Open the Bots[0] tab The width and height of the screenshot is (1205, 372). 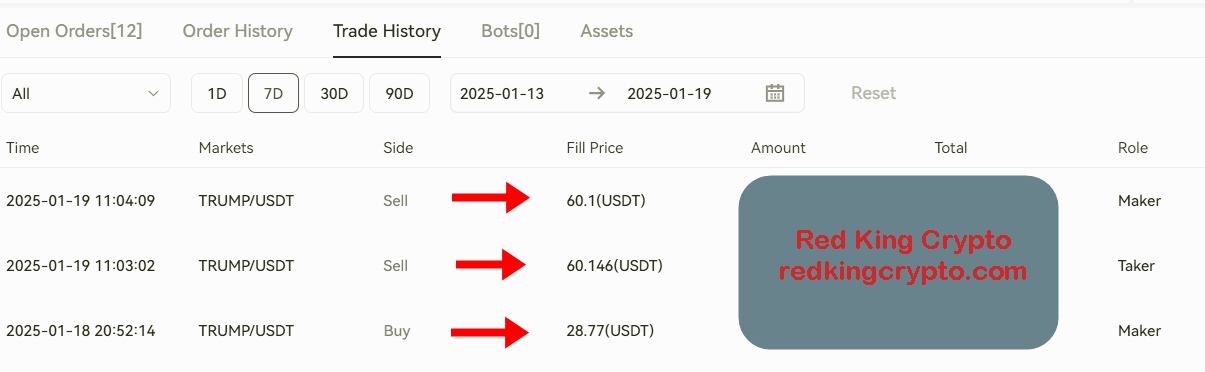pyautogui.click(x=510, y=31)
